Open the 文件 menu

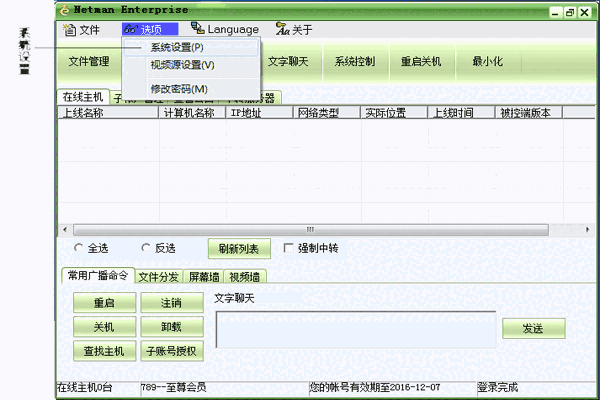point(82,30)
